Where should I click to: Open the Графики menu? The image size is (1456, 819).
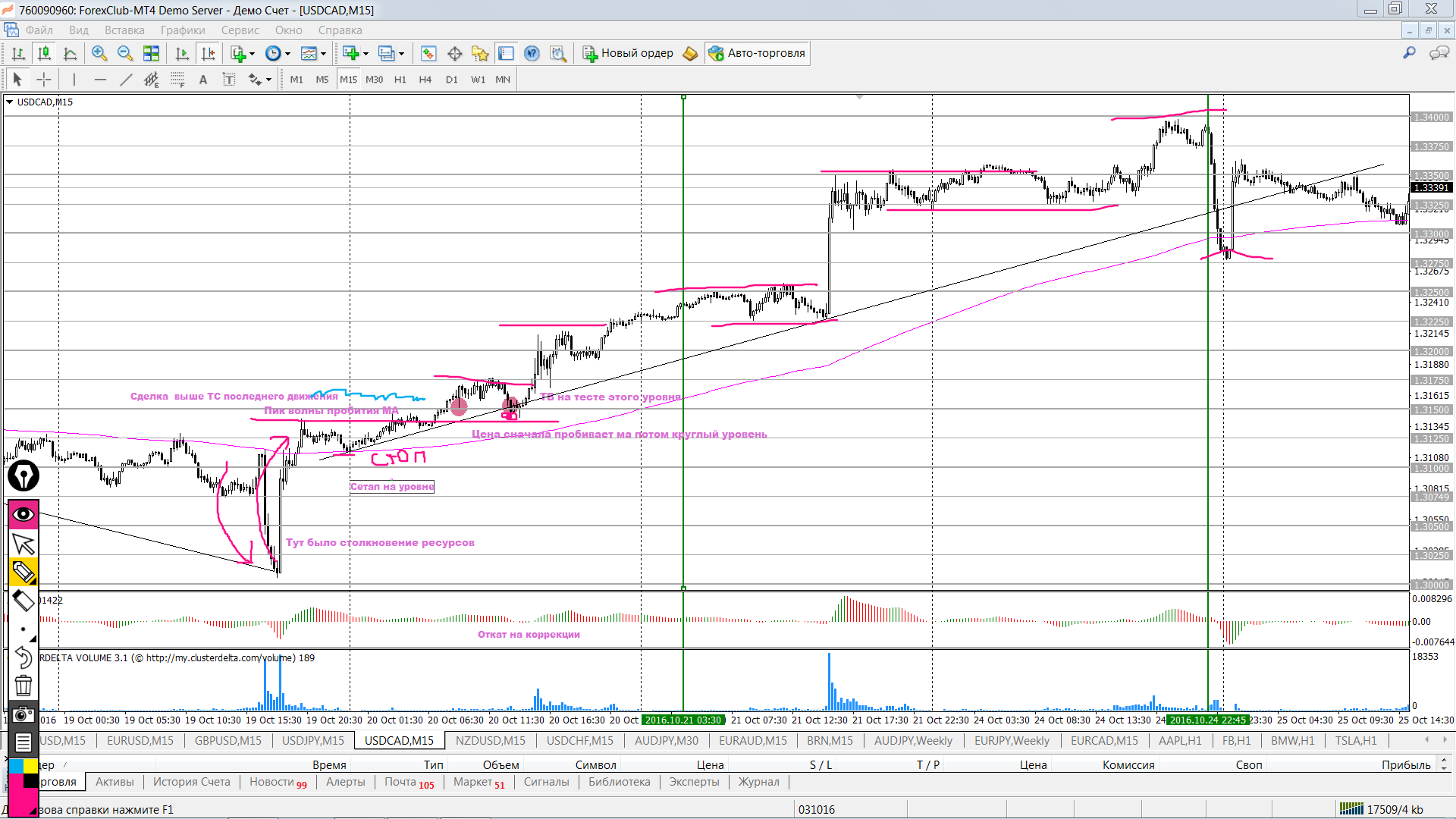pos(183,30)
